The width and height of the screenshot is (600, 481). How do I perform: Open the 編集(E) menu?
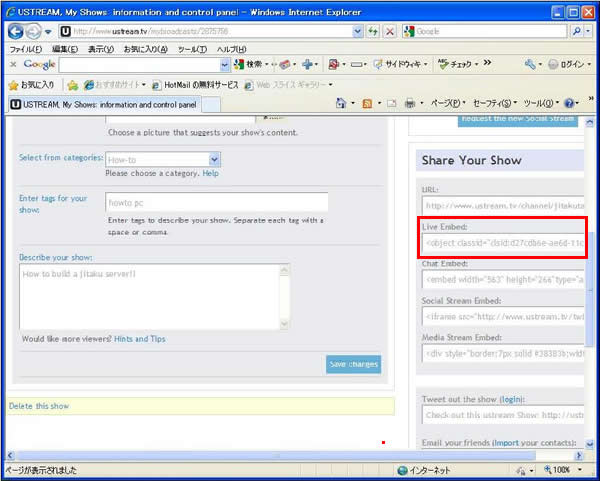(65, 49)
